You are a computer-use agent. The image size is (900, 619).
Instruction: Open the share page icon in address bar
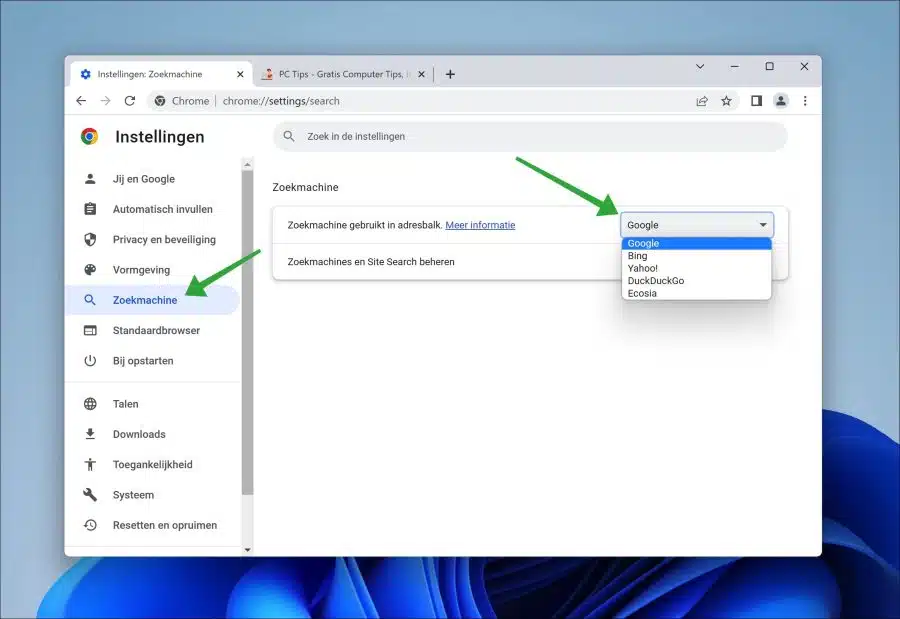[701, 101]
